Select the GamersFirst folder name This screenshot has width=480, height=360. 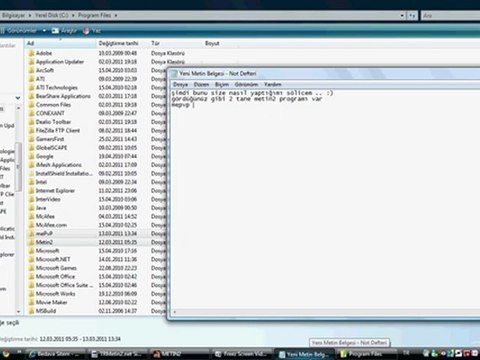click(x=50, y=139)
